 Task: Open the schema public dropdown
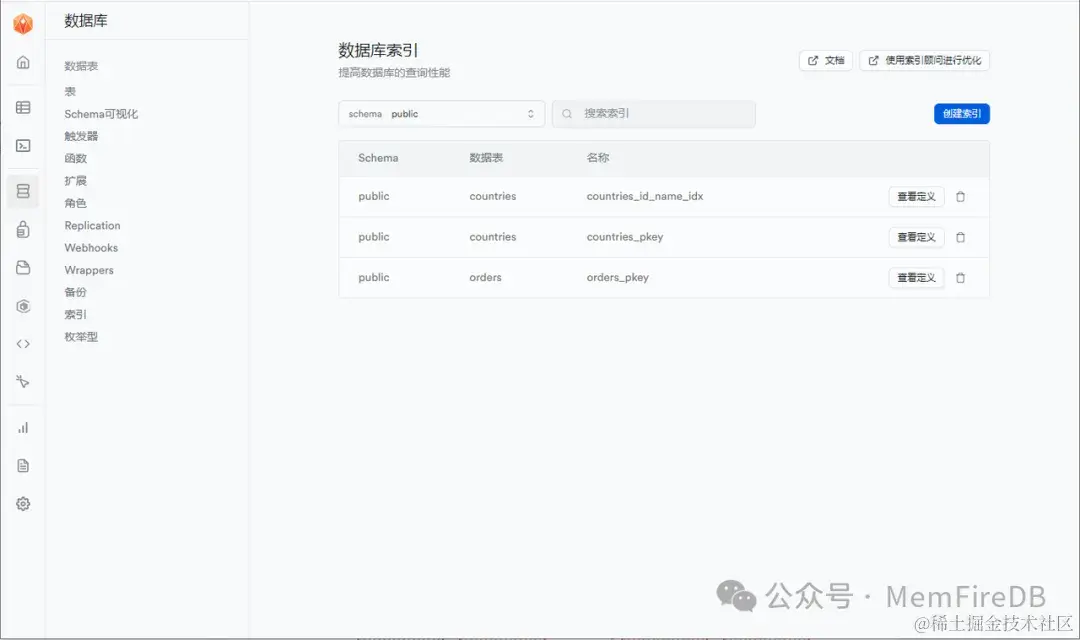coord(442,114)
